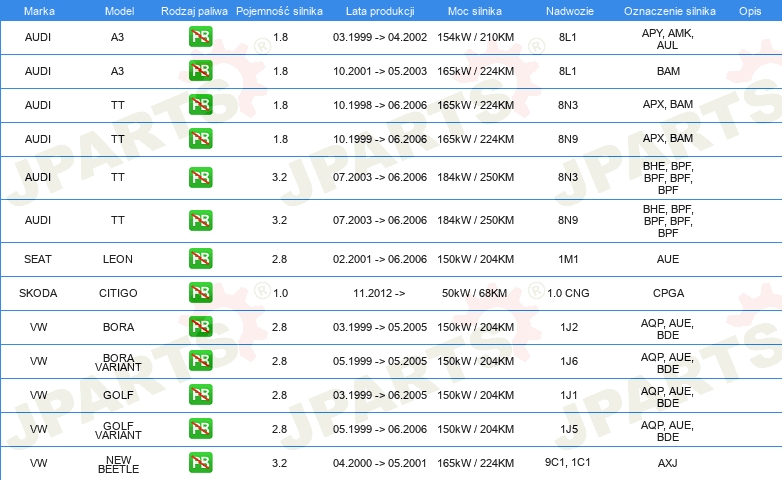Click the Opis column header
Screen dimensions: 782x480
750,11
